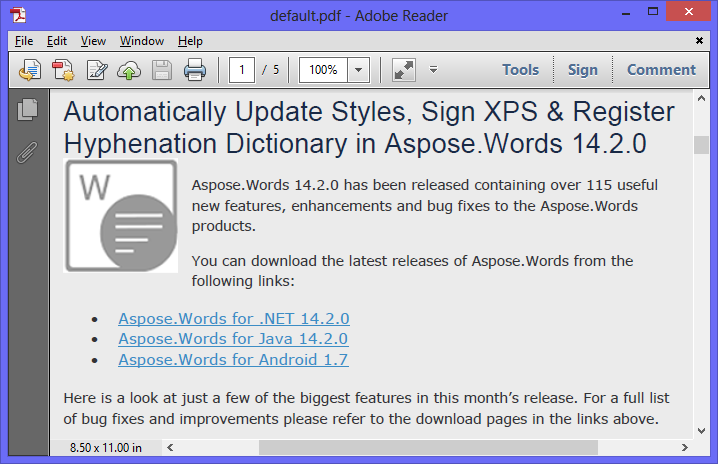This screenshot has width=718, height=464.
Task: Click the horizontal scrollbar thumb
Action: coord(428,448)
